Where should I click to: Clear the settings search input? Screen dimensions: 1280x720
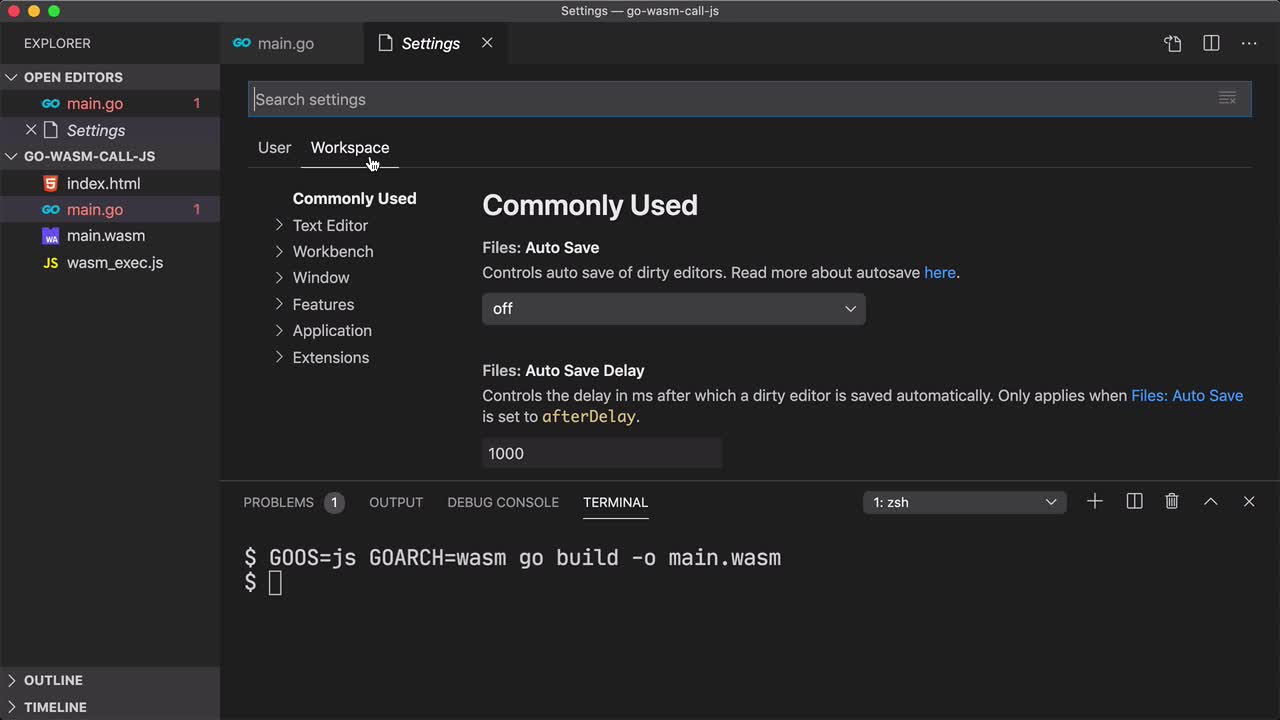coord(1227,98)
